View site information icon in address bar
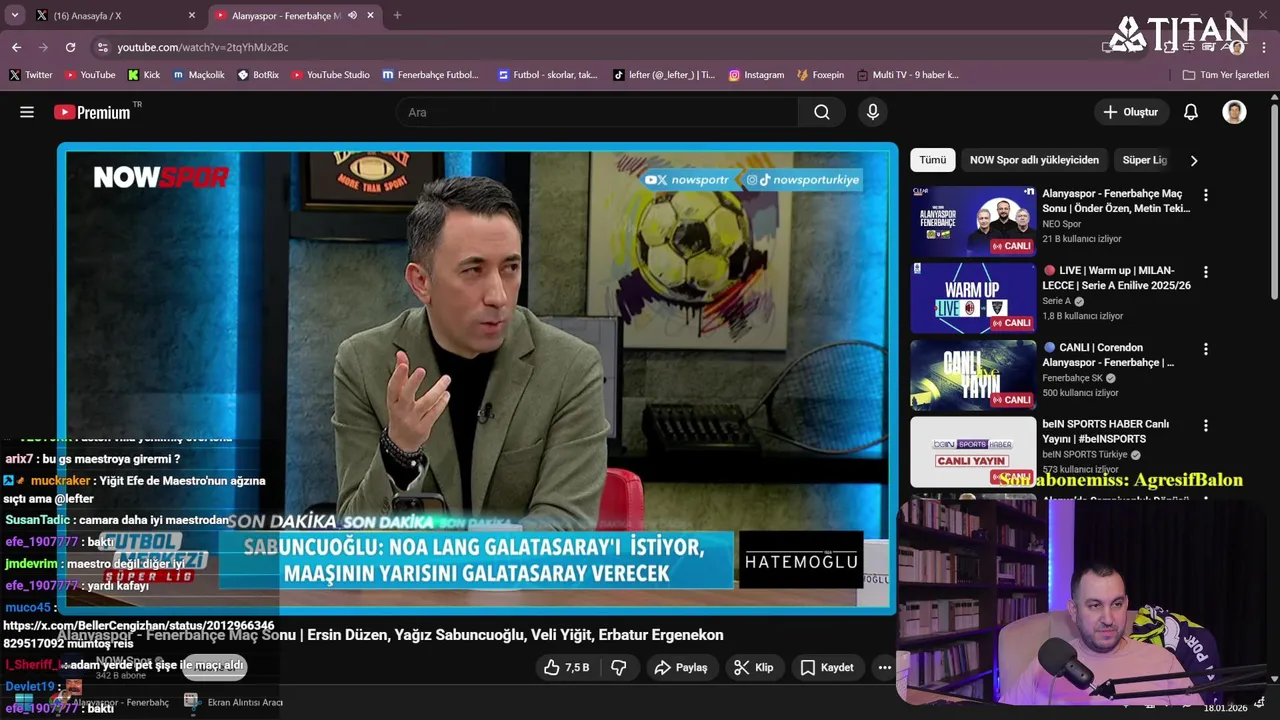The width and height of the screenshot is (1280, 720). (x=102, y=47)
